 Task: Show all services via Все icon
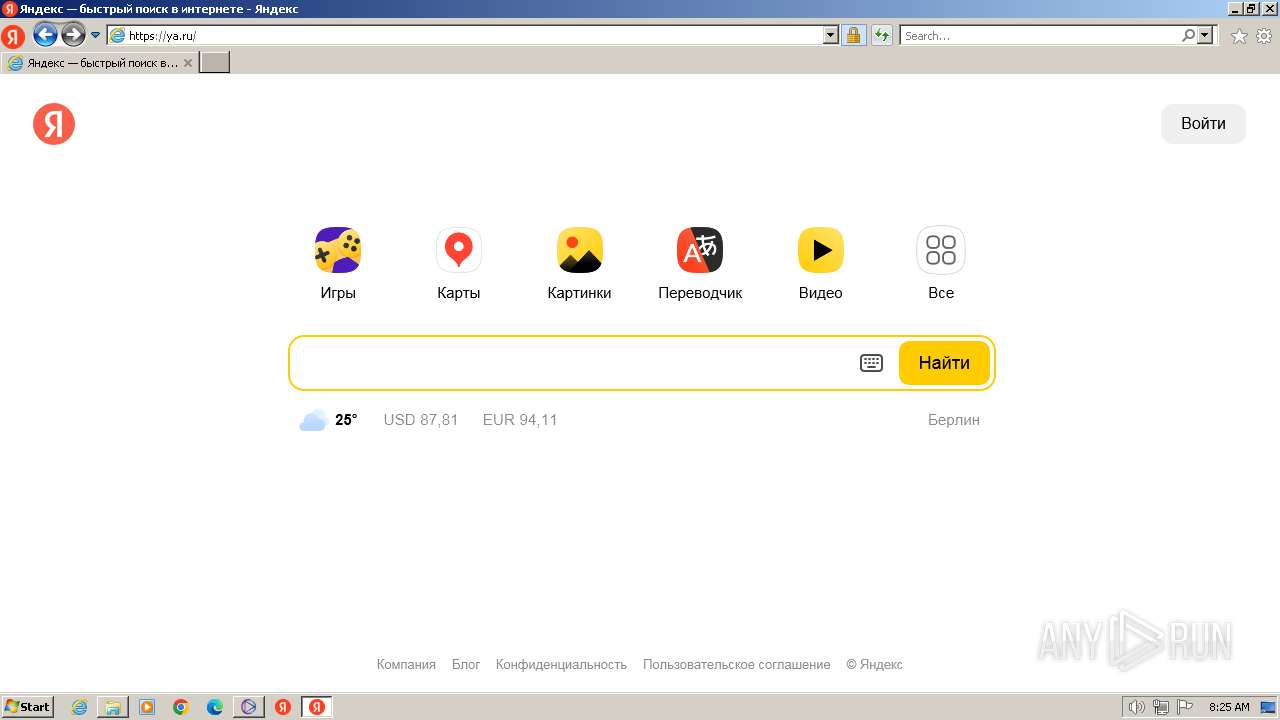[941, 250]
